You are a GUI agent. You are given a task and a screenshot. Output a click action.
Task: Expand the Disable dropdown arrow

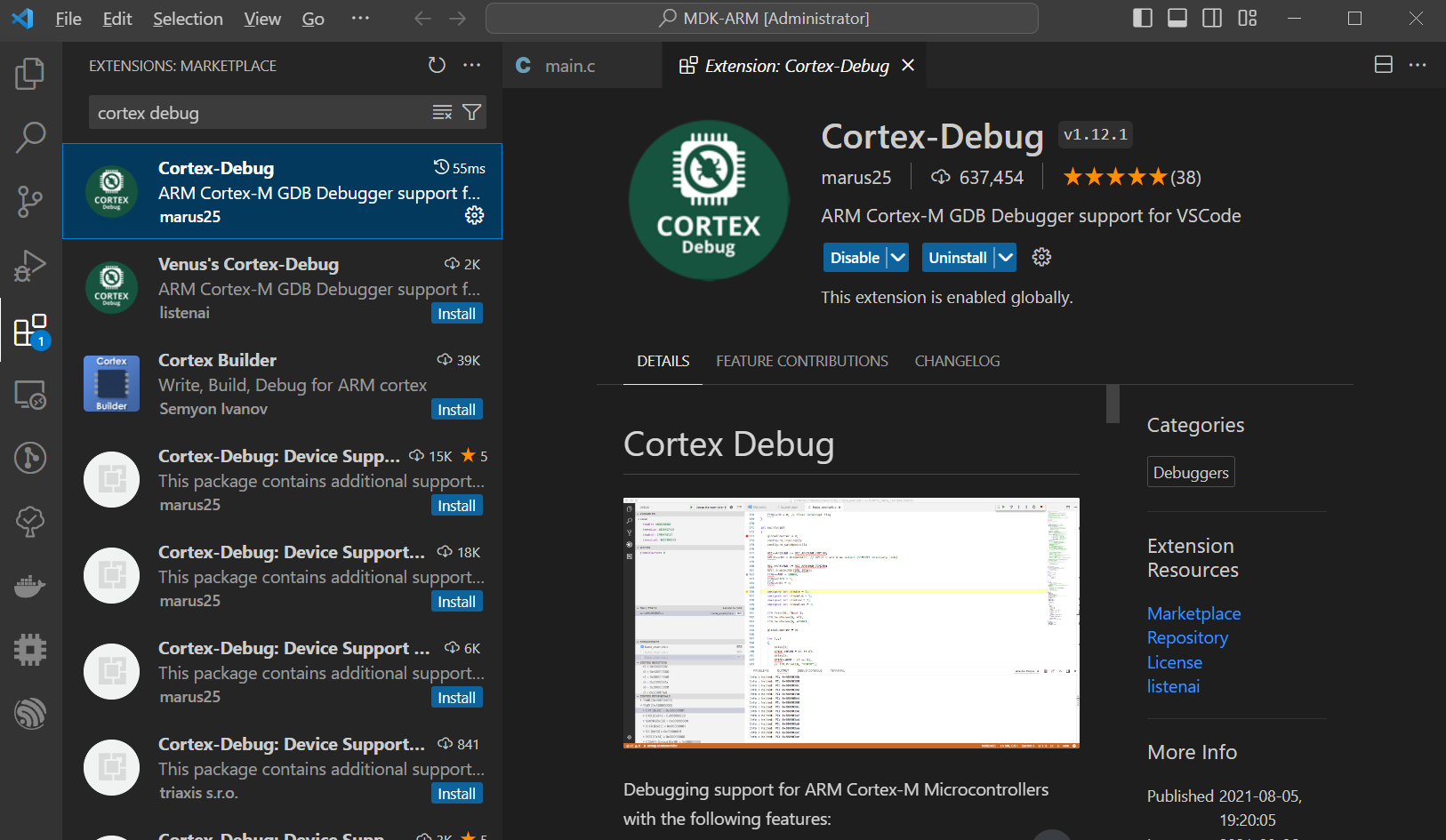[x=898, y=258]
